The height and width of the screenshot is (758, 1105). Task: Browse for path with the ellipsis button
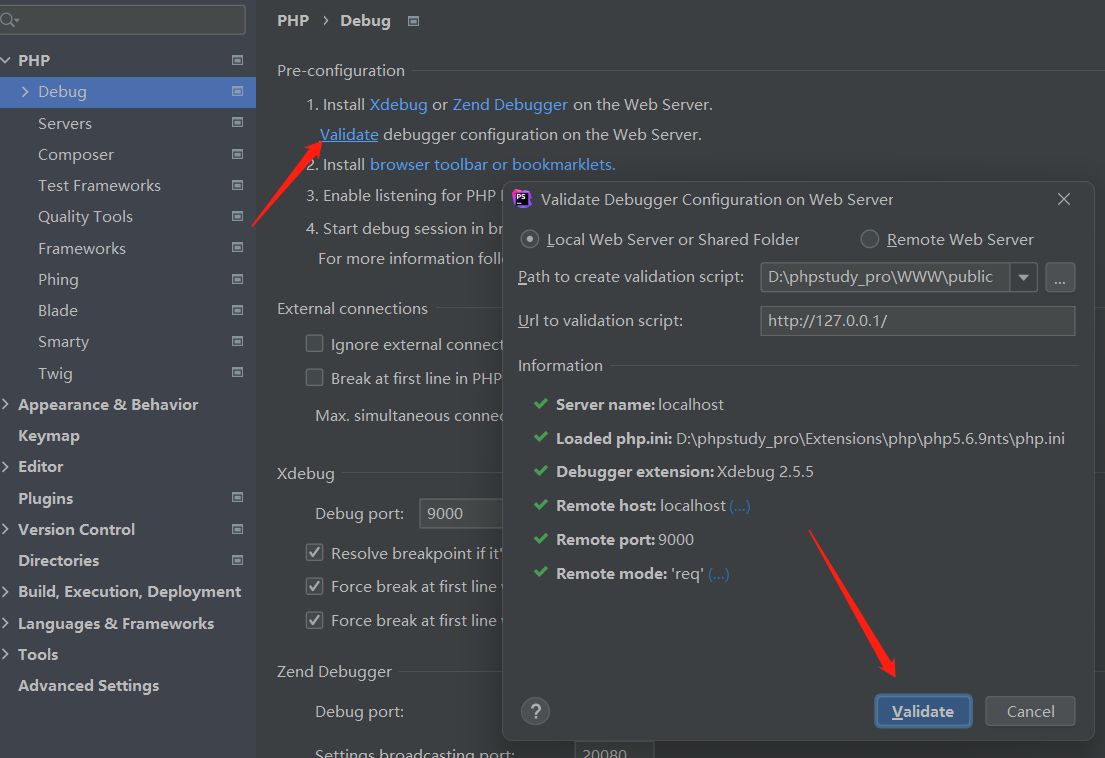point(1060,278)
